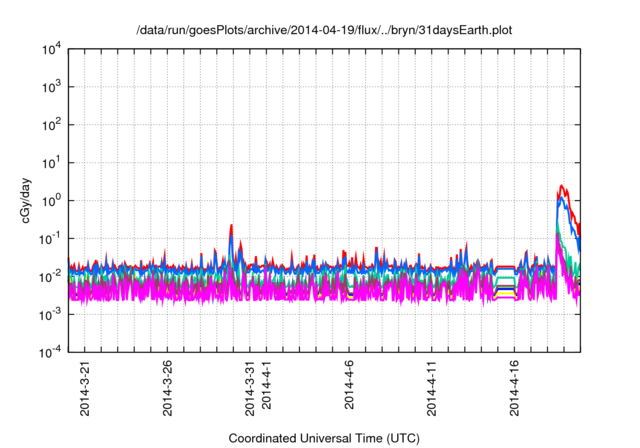Click the 10^-2 y-axis tick label

click(x=52, y=276)
